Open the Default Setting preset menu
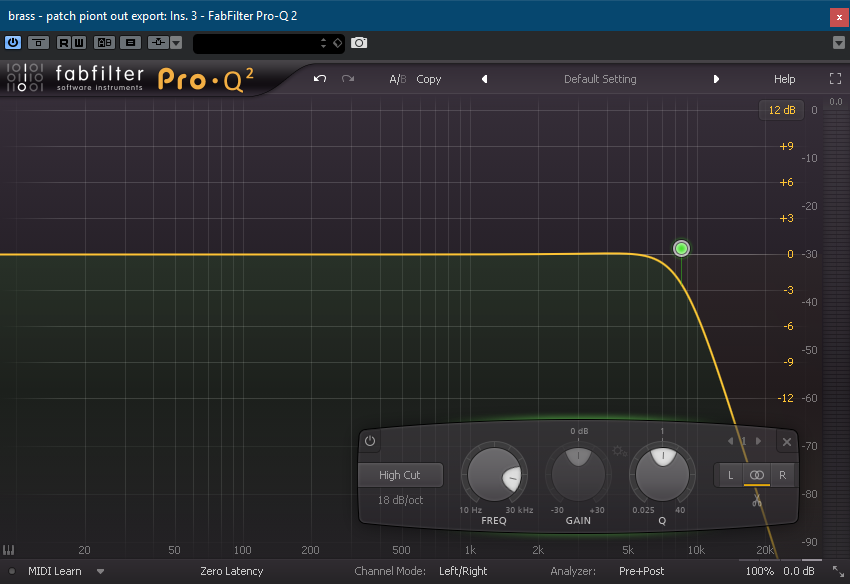The image size is (850, 584). pos(600,79)
